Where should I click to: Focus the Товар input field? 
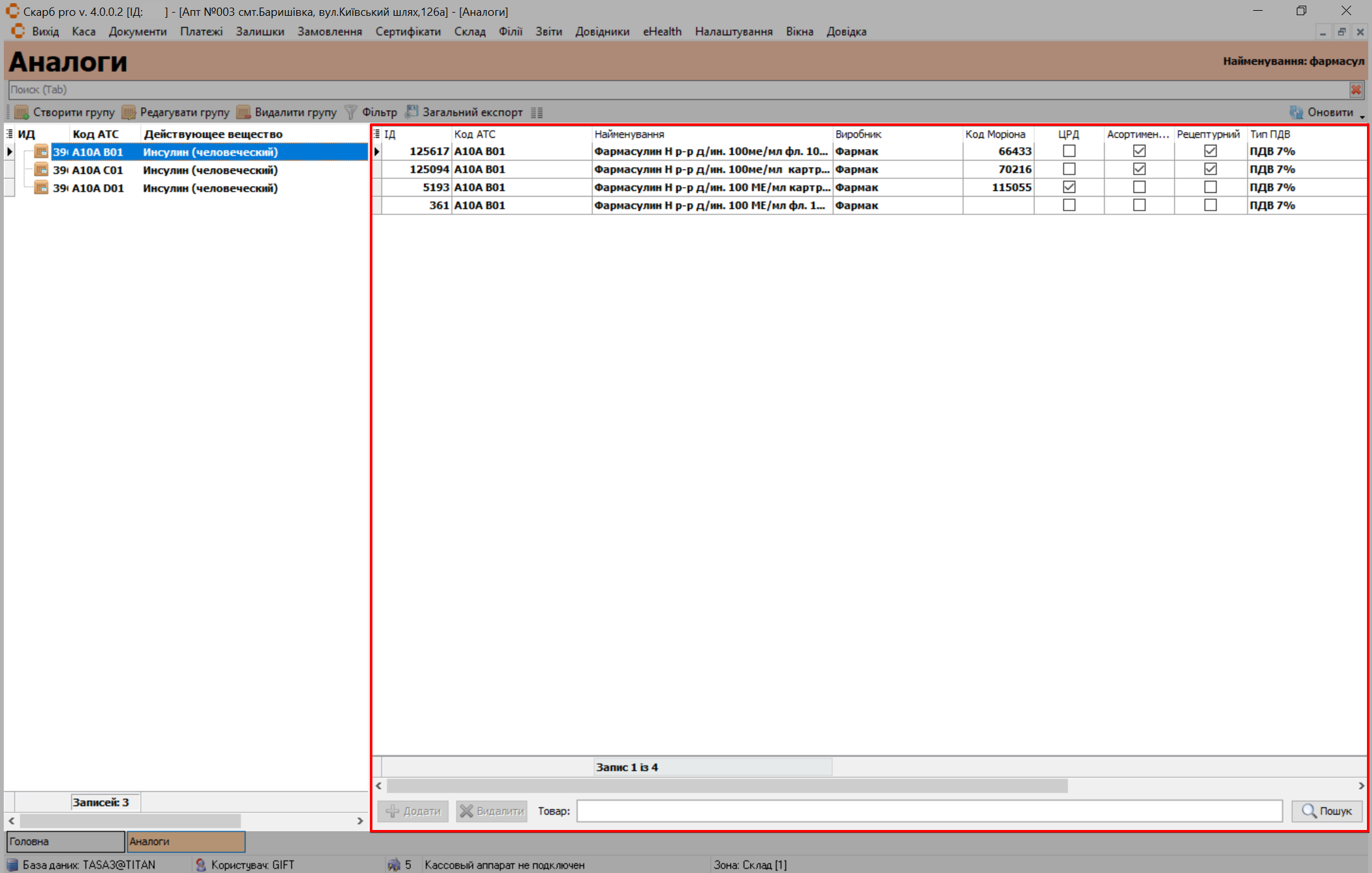coord(929,811)
